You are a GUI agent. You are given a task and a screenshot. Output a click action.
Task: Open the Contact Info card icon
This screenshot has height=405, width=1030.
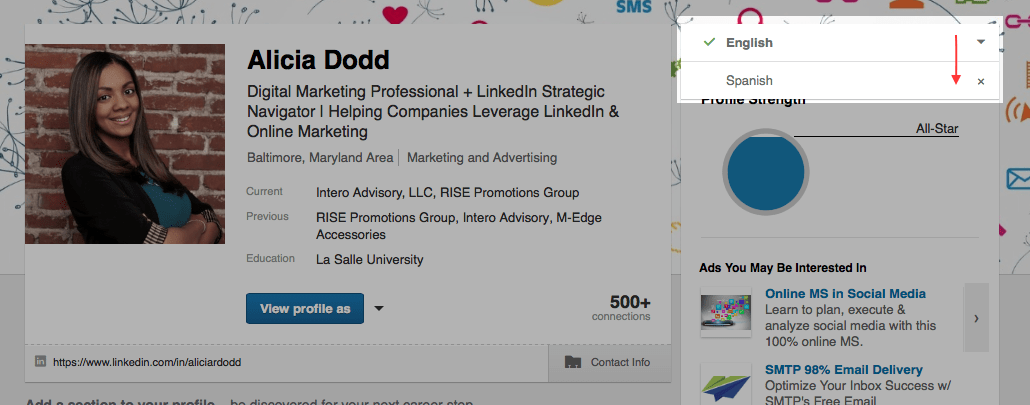point(573,362)
